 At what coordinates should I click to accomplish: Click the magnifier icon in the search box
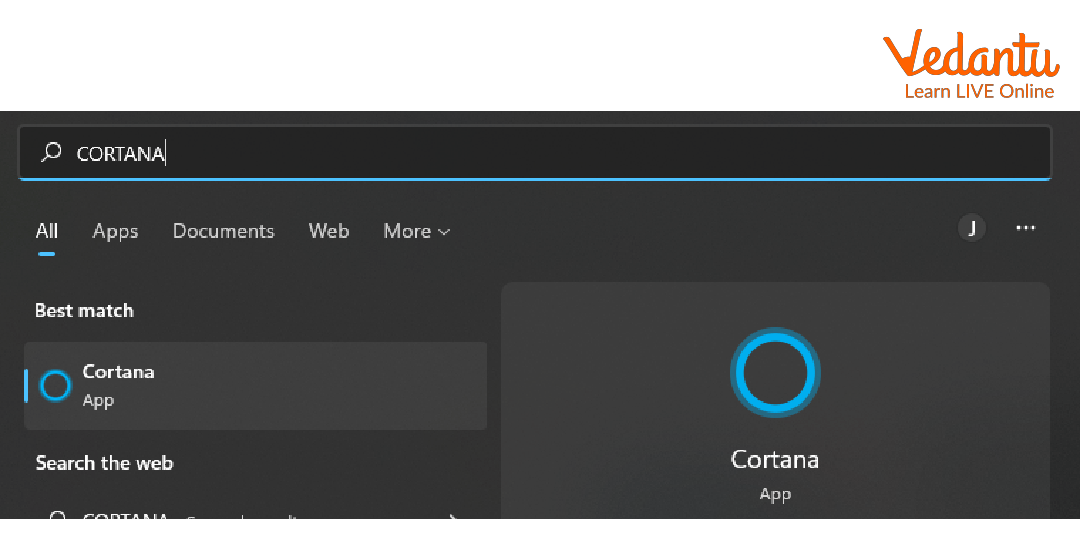(51, 152)
